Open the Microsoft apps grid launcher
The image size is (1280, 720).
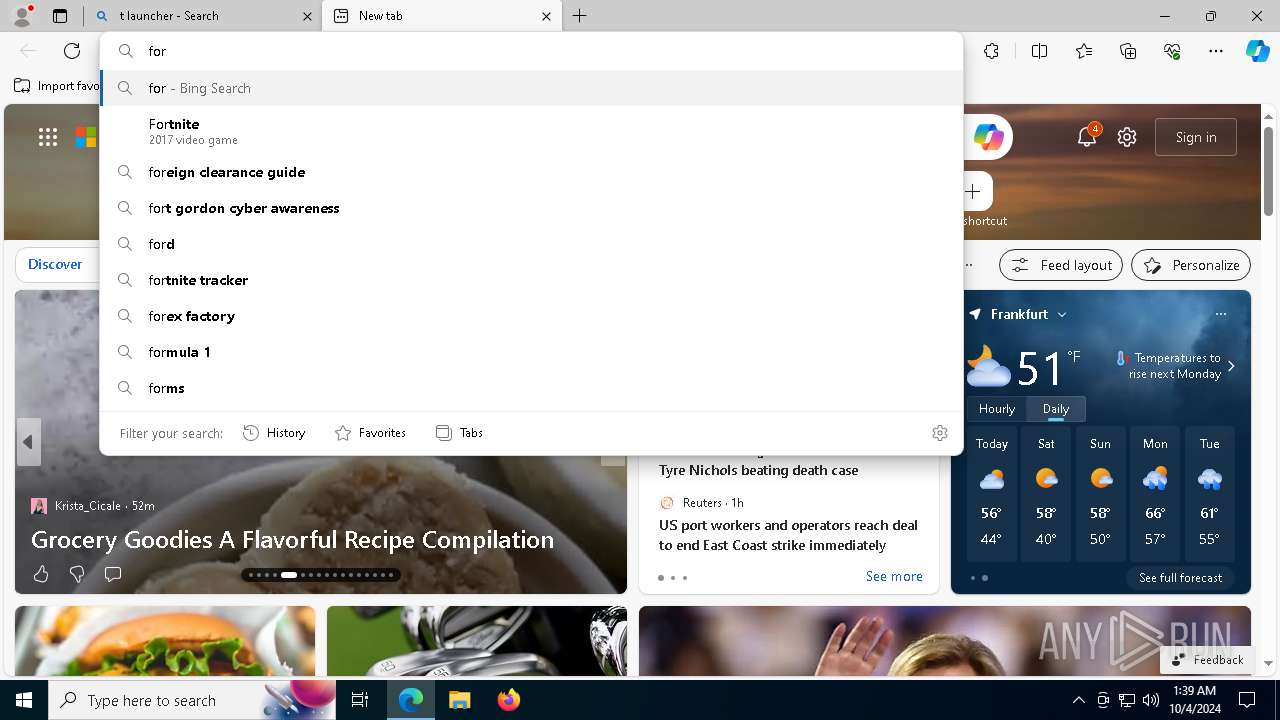coord(48,137)
